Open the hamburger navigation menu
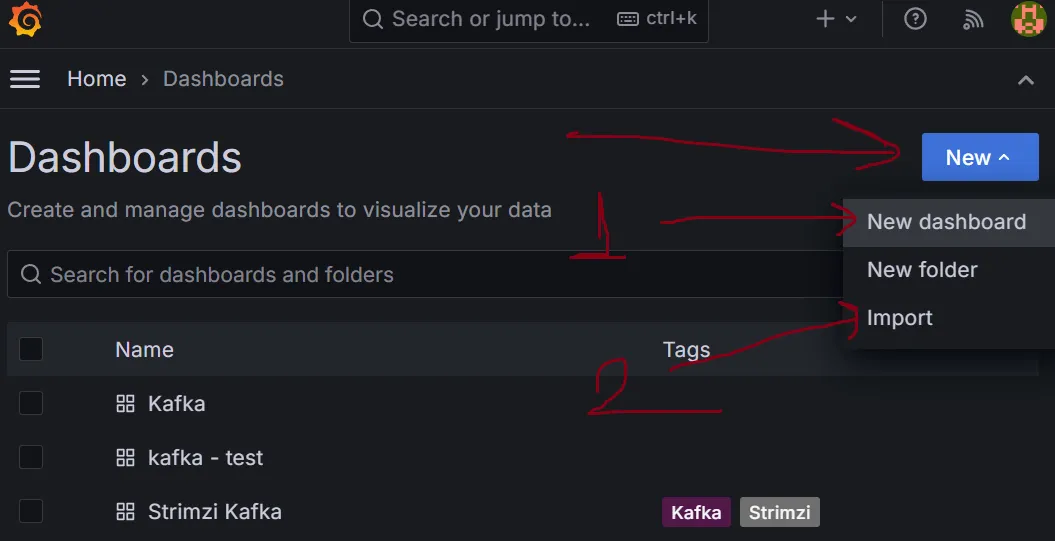1055x541 pixels. click(25, 79)
